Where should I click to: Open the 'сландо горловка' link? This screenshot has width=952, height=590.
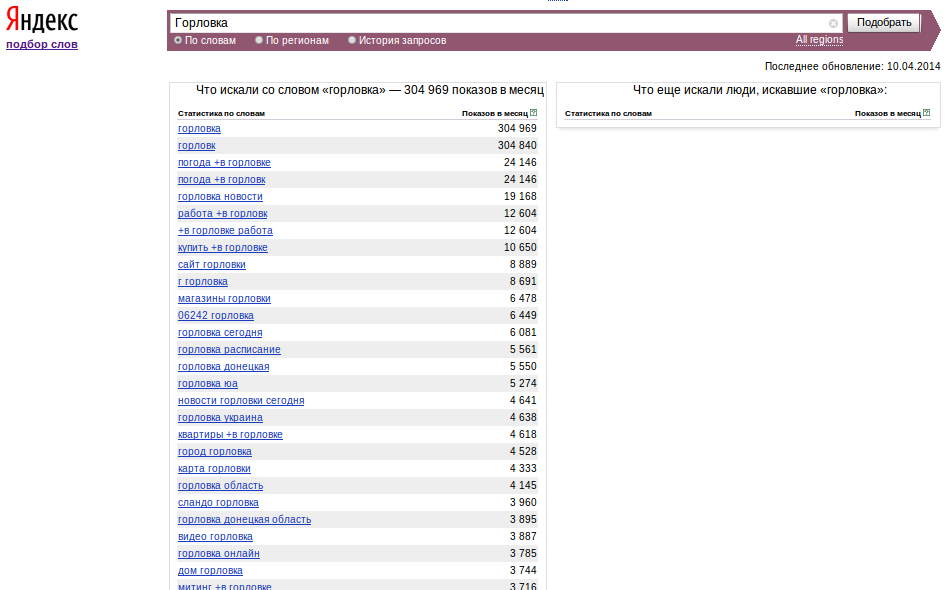pyautogui.click(x=218, y=503)
